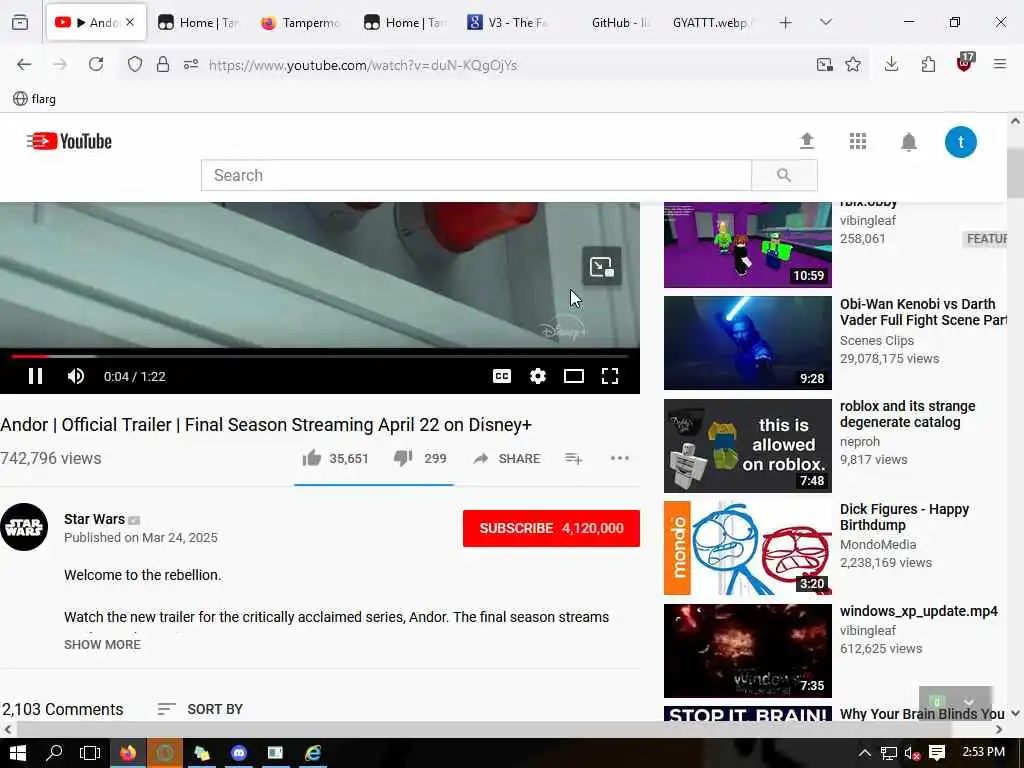The width and height of the screenshot is (1024, 768).
Task: Expand description with SHOW MORE
Action: pos(103,645)
